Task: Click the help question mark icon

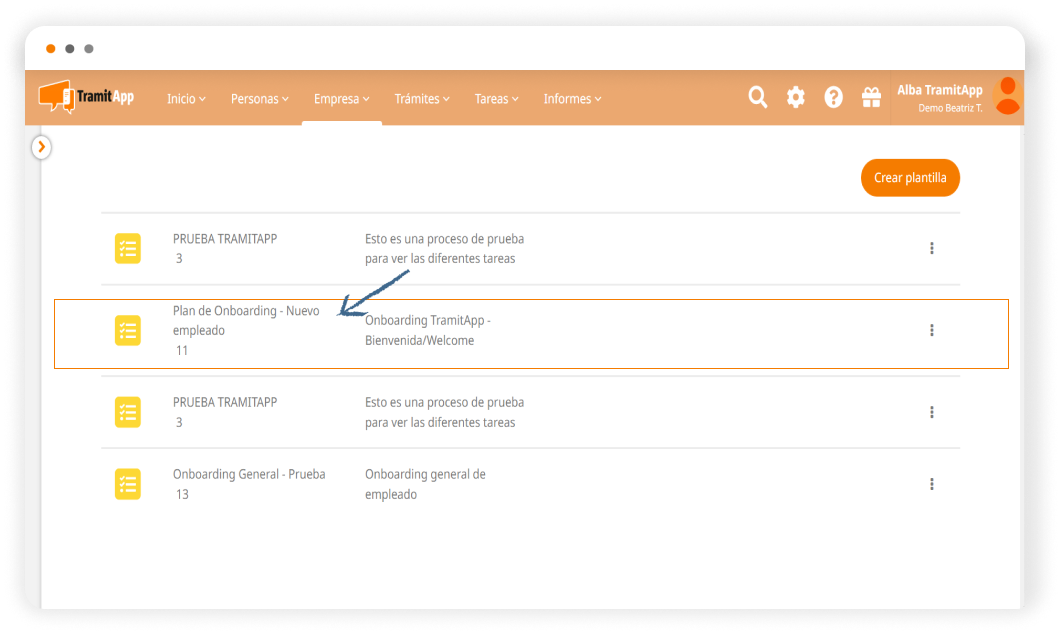Action: (x=833, y=97)
